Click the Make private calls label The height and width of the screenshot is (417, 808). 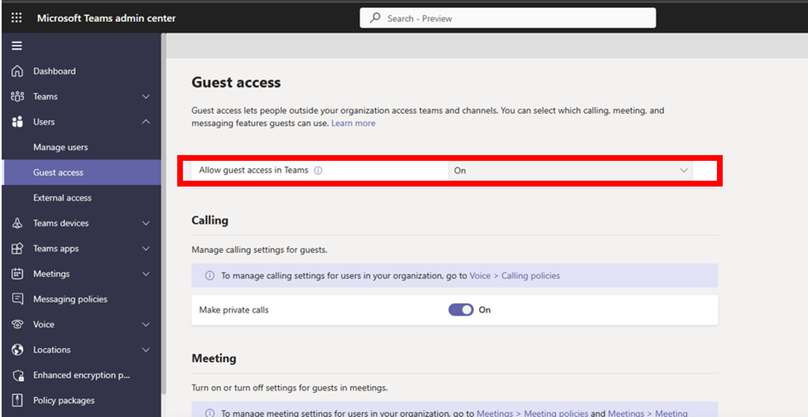234,310
